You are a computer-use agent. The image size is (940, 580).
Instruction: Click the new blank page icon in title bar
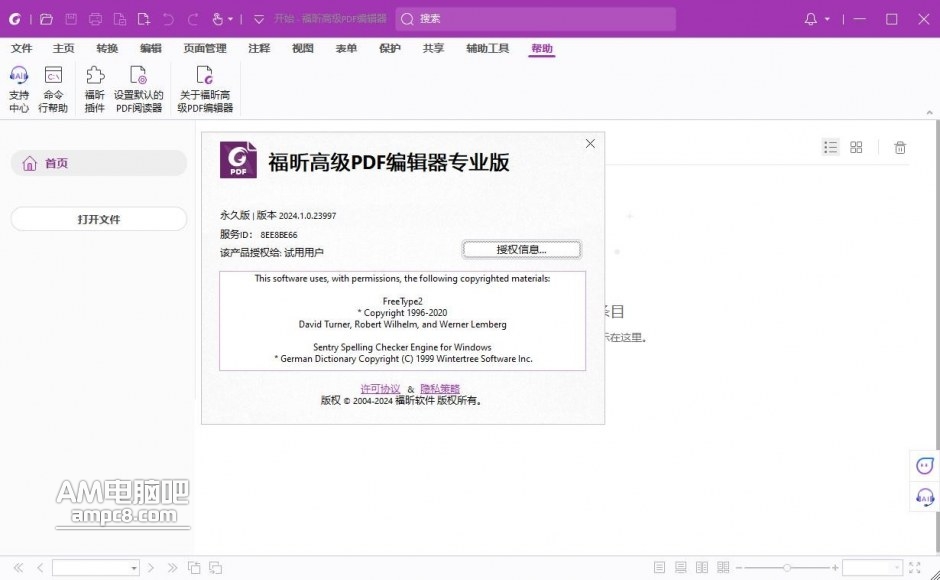144,19
